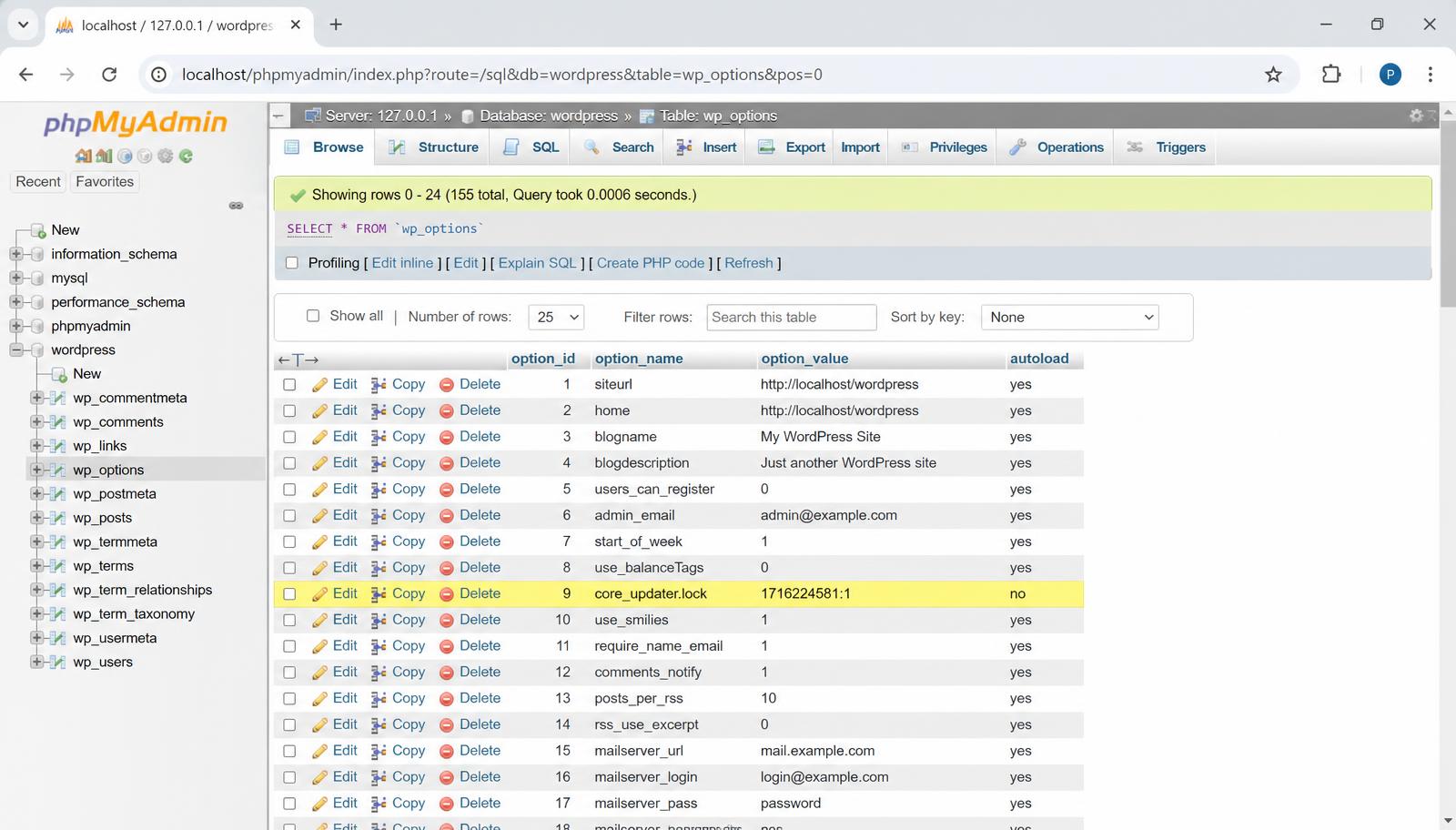Open Number of rows dropdown showing 25
The height and width of the screenshot is (830, 1456).
(x=556, y=317)
